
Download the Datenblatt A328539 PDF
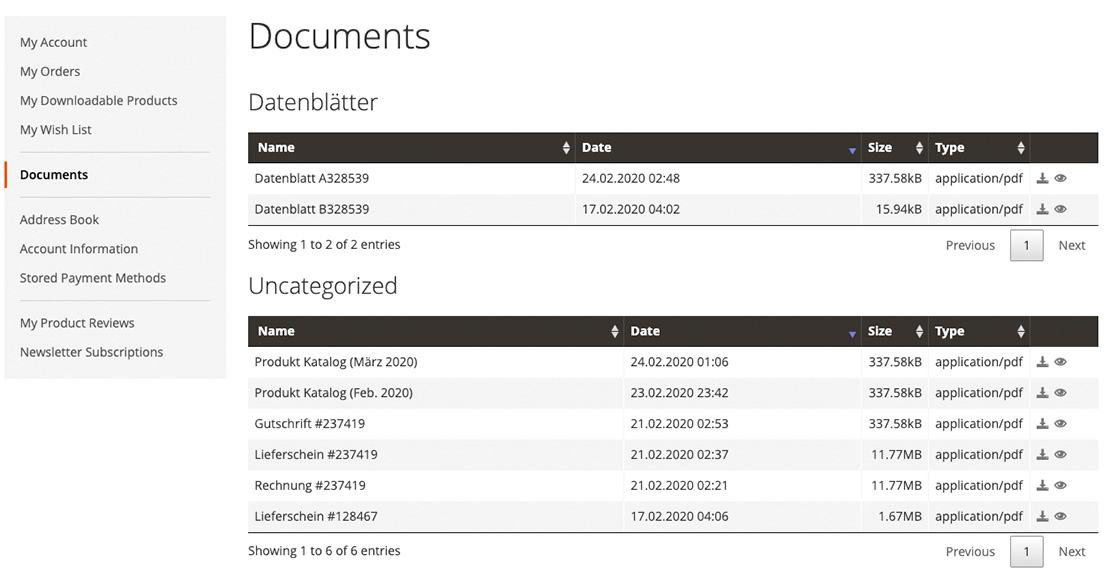pos(1042,178)
